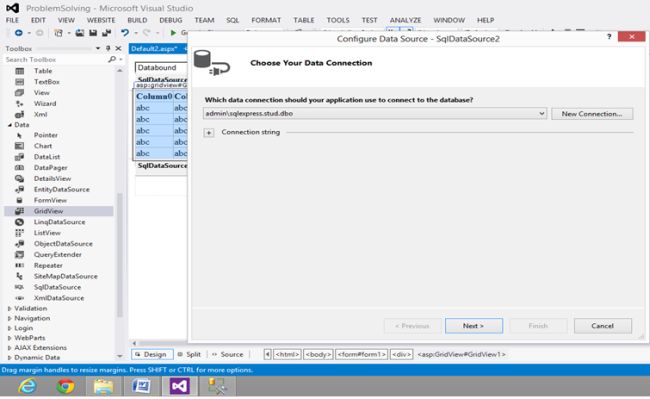650x399 pixels.
Task: Select the GridView control in Toolbox
Action: 58,211
